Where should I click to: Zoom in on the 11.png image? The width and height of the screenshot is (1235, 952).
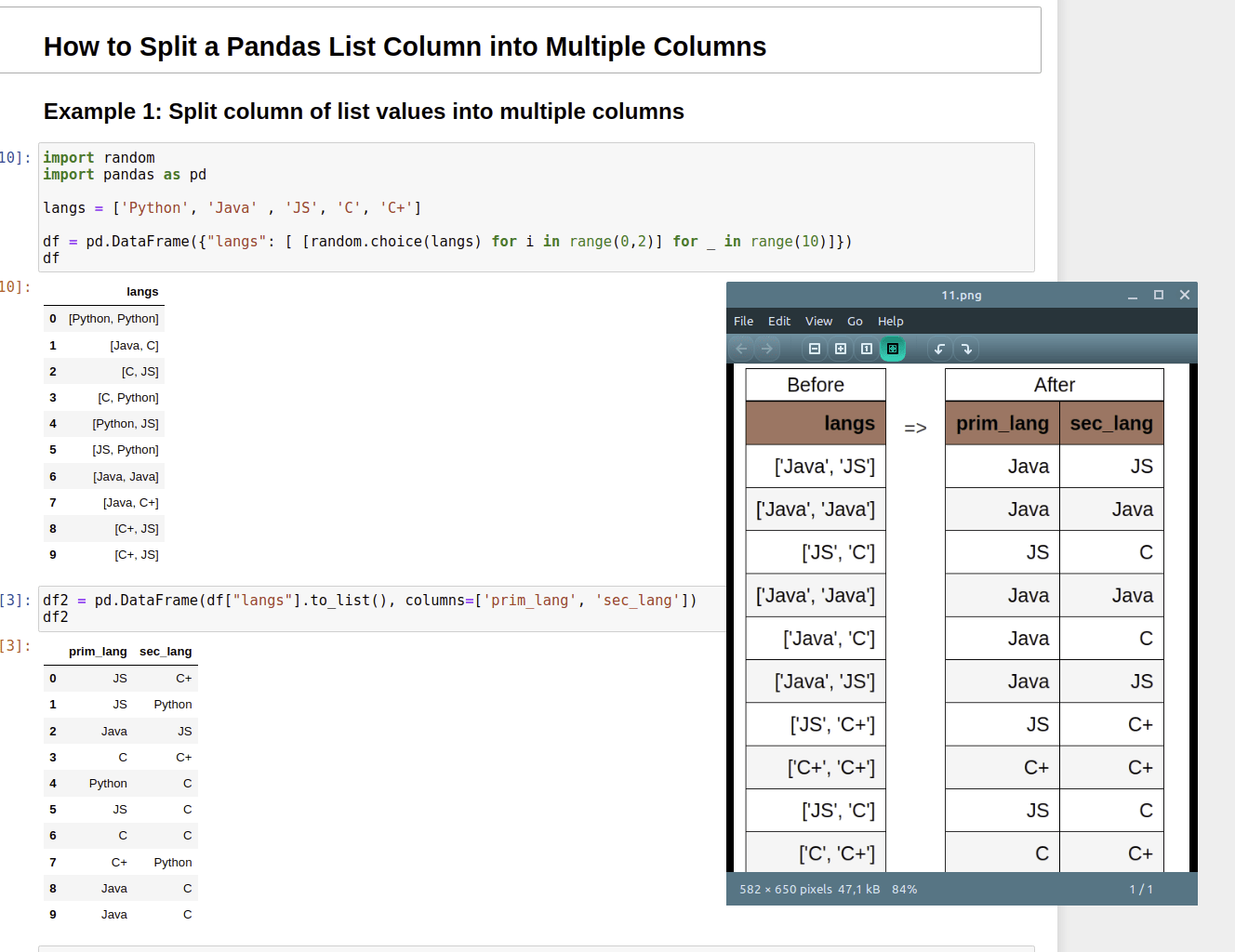pos(840,349)
